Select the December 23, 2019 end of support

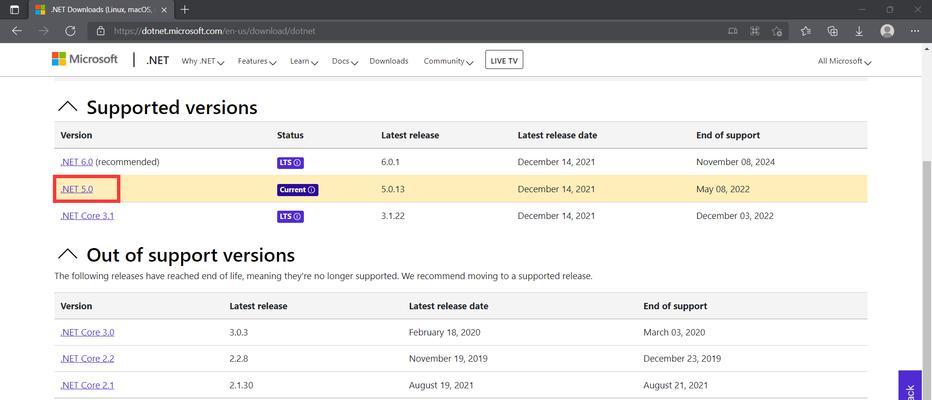(682, 359)
